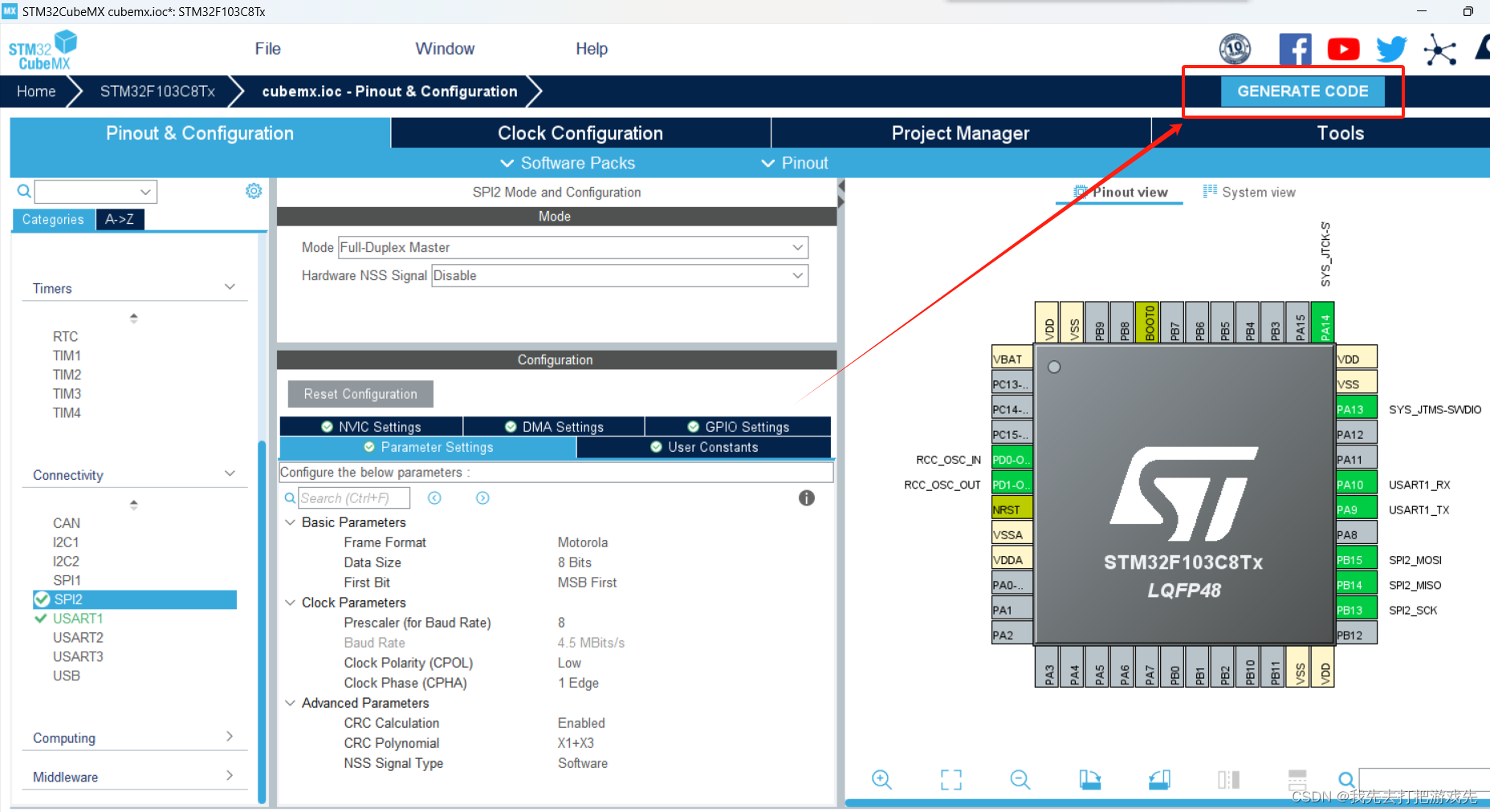Click the PA9 USART1_TX pin

[x=1356, y=510]
